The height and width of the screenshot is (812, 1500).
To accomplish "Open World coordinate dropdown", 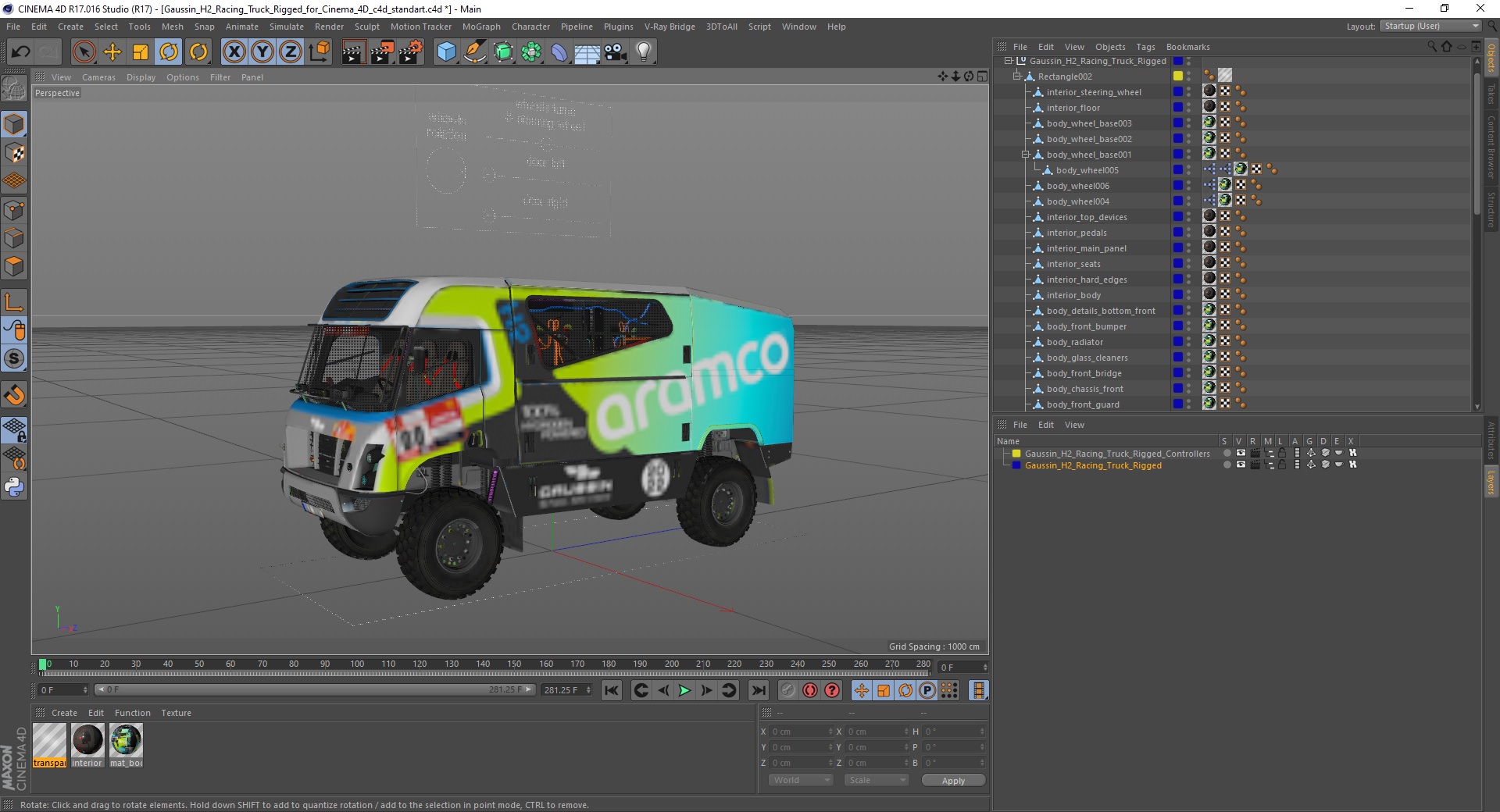I will pos(801,780).
